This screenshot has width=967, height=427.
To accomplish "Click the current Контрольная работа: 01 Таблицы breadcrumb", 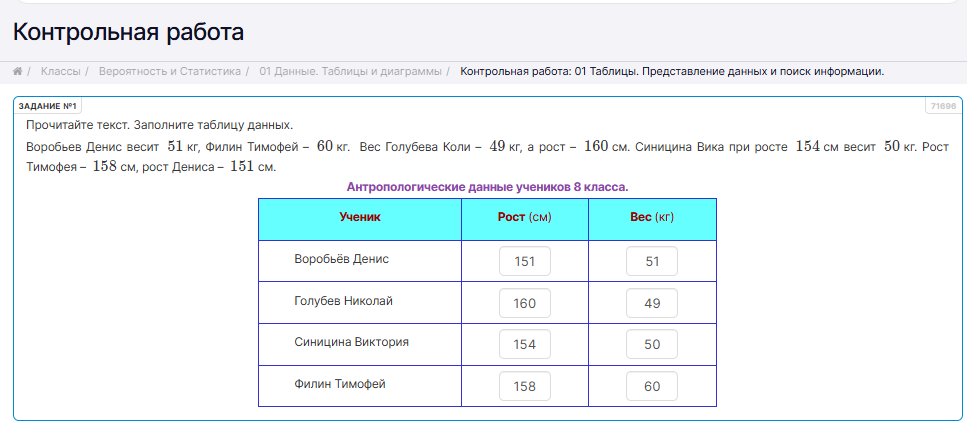I will (672, 72).
